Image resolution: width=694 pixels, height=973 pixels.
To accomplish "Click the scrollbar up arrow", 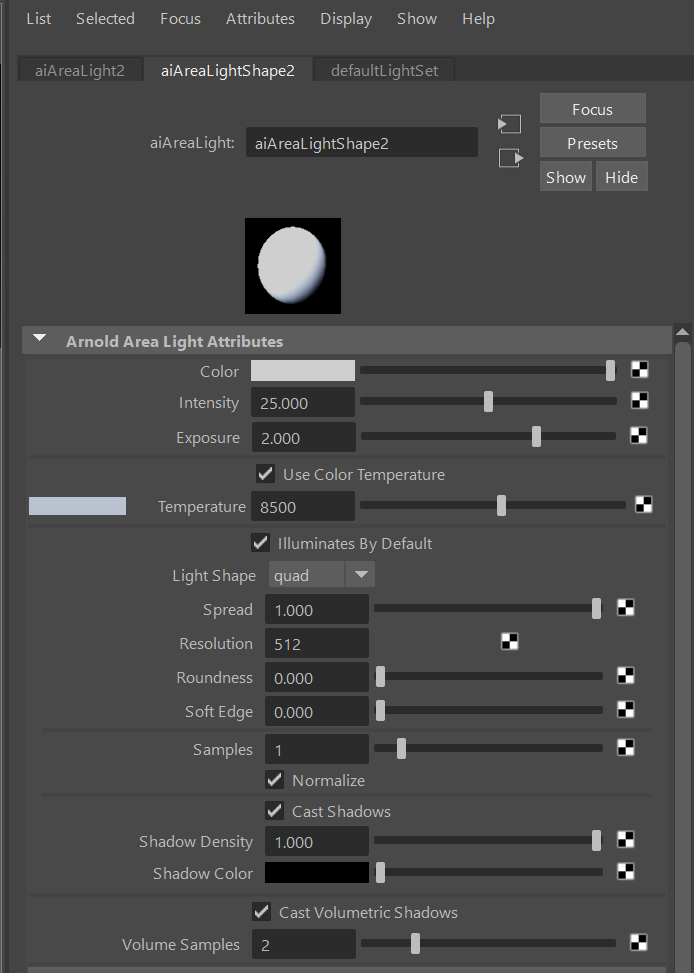I will 683,332.
